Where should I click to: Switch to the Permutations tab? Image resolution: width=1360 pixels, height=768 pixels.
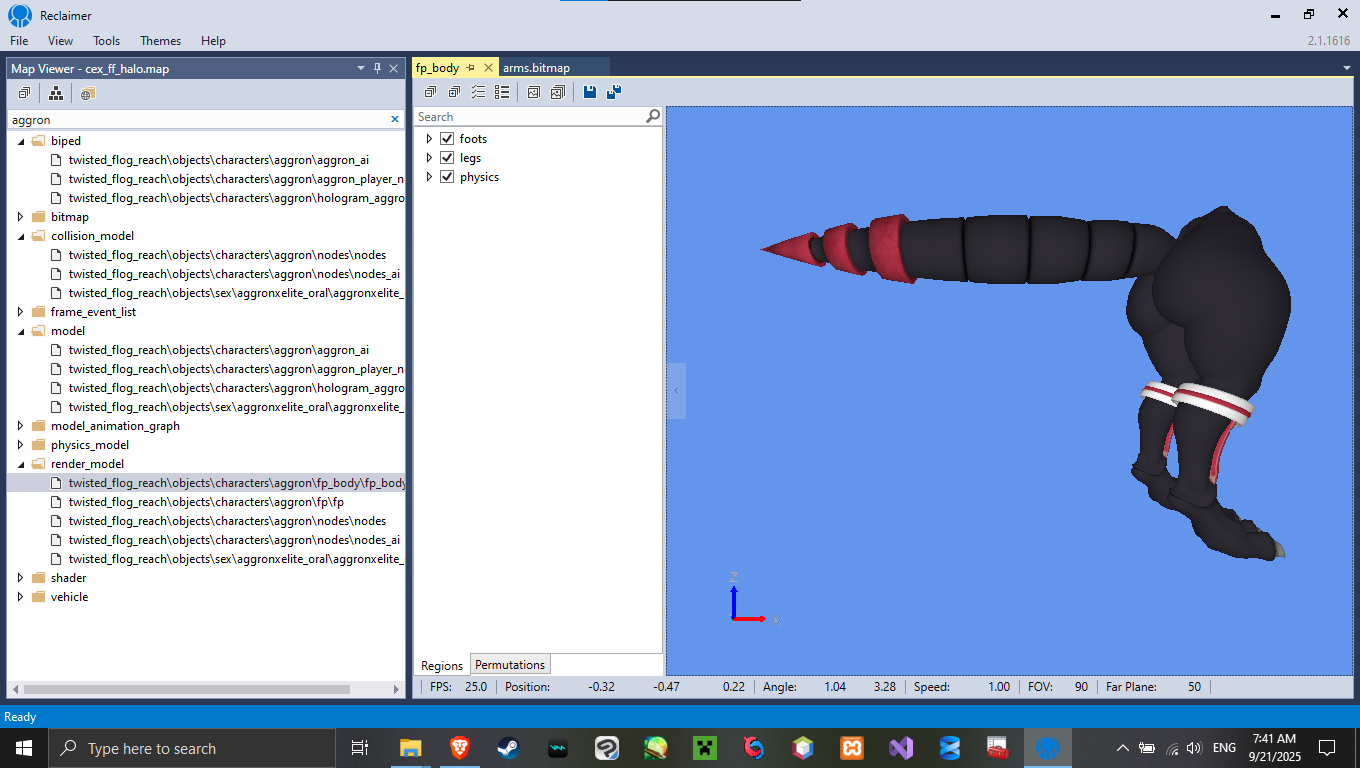[x=510, y=665]
